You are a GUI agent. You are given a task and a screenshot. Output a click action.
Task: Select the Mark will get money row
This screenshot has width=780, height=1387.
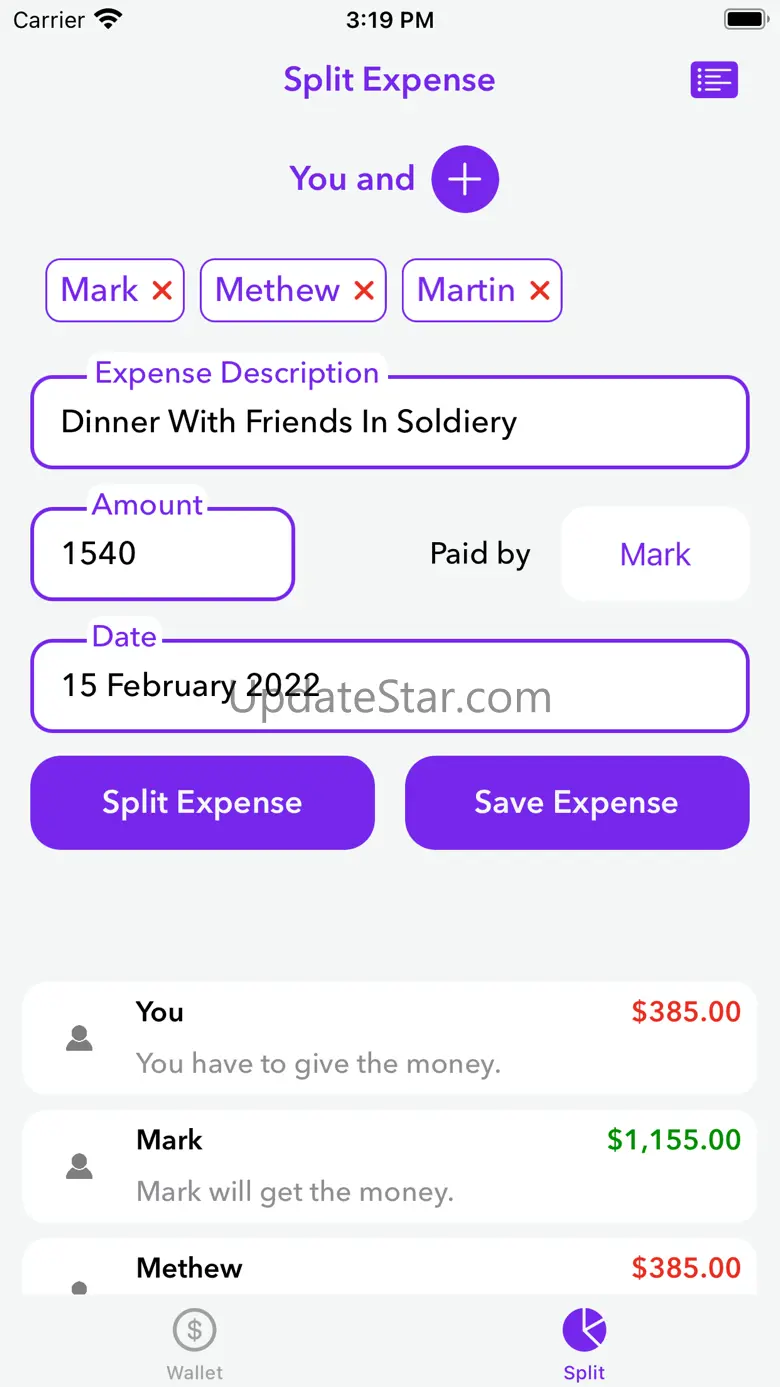390,1166
